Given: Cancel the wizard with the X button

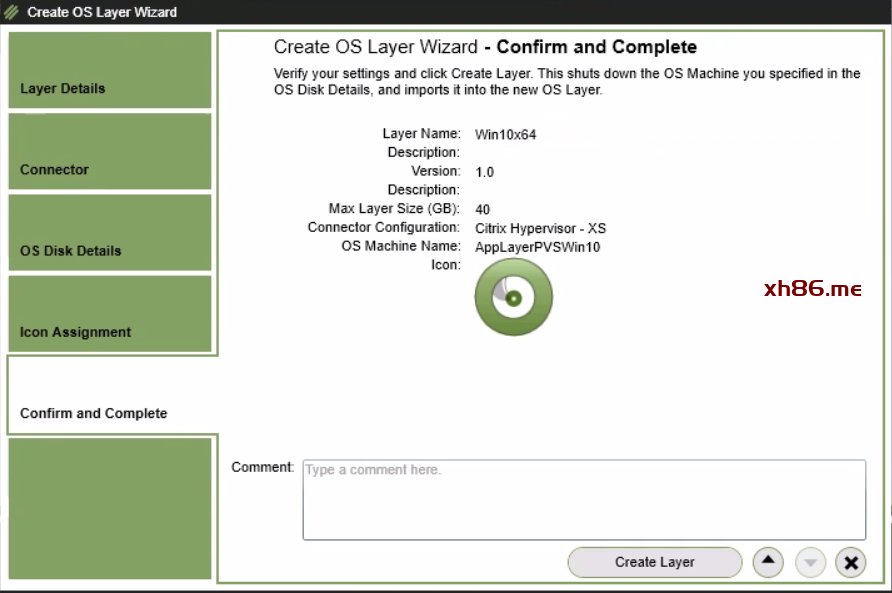Looking at the screenshot, I should 850,562.
